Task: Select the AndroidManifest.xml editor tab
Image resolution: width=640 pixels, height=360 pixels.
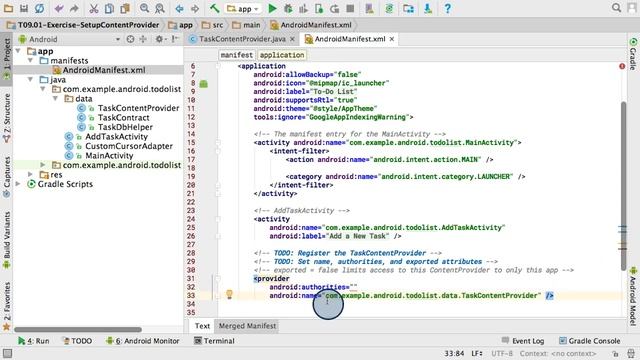Action: point(349,39)
